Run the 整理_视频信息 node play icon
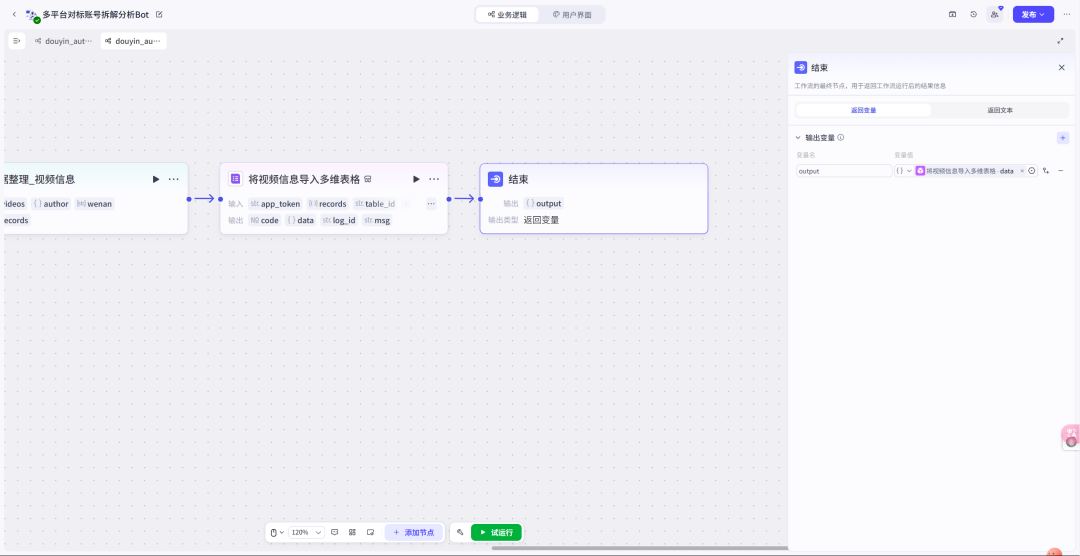 pos(156,179)
